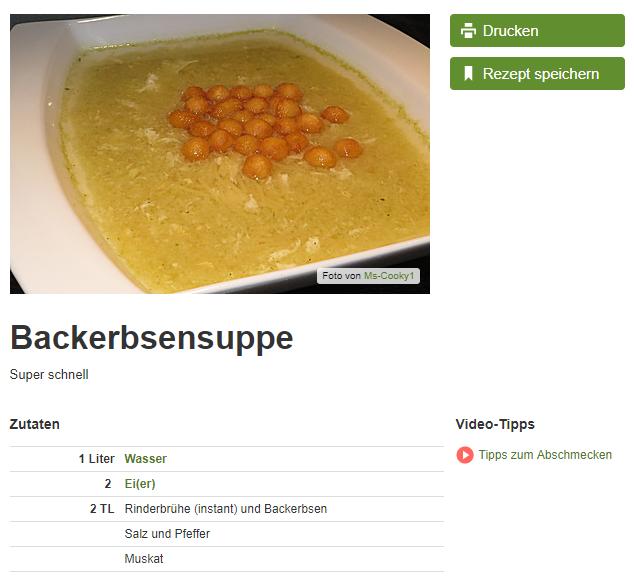Viewport: 634px width, 576px height.
Task: Open the Tipps zum Abschmecken video link
Action: [545, 455]
